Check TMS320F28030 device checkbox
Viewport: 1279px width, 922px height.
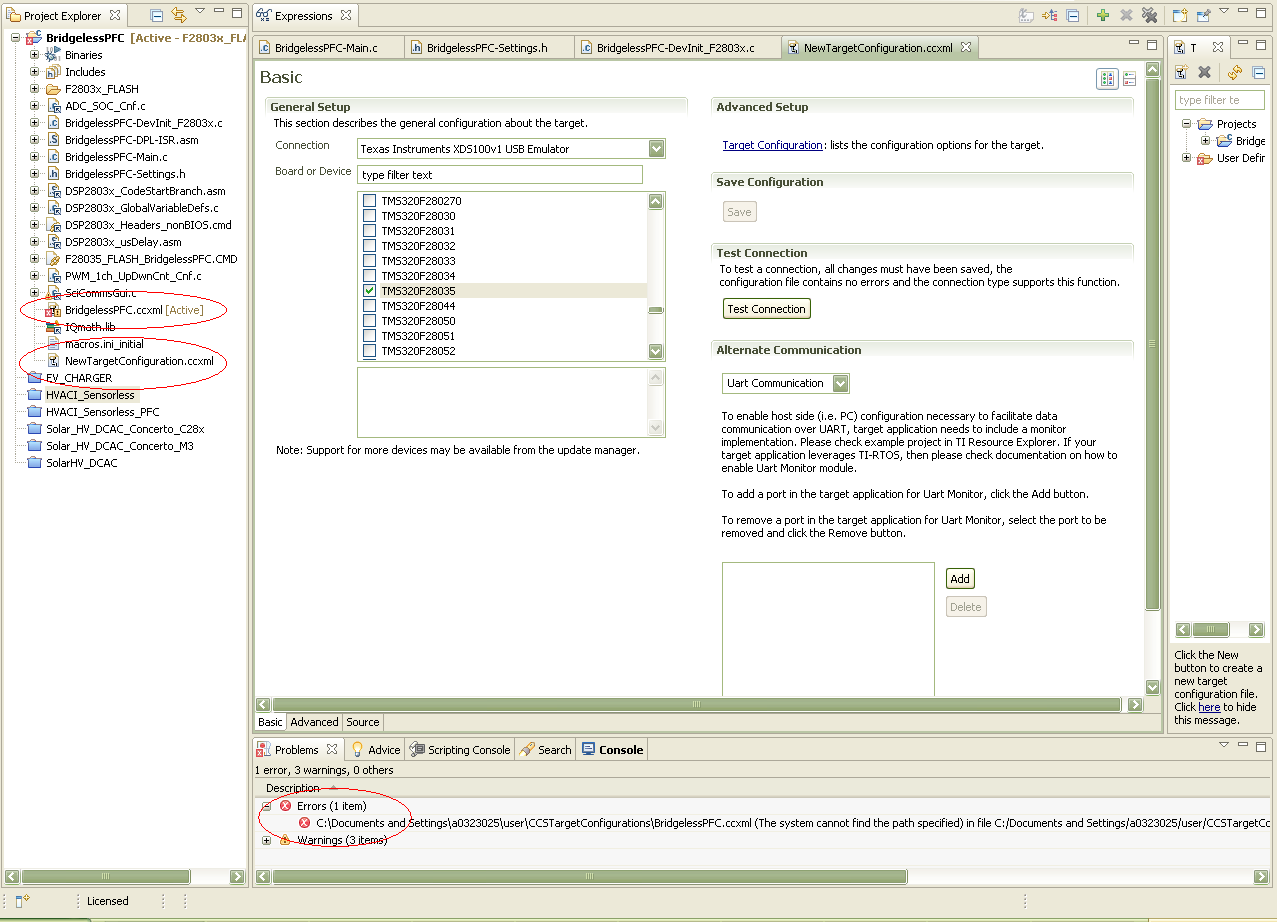click(369, 216)
